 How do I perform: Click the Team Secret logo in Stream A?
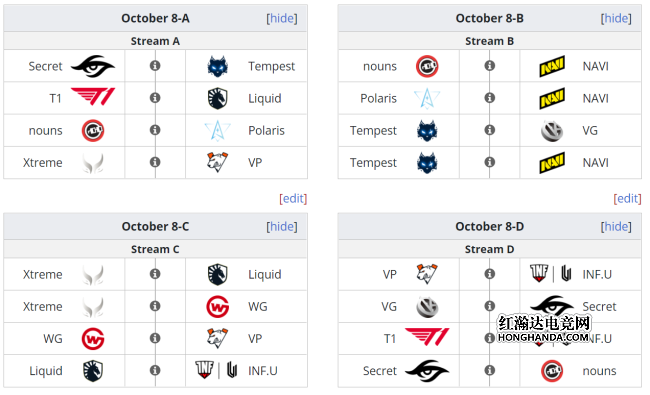93,66
